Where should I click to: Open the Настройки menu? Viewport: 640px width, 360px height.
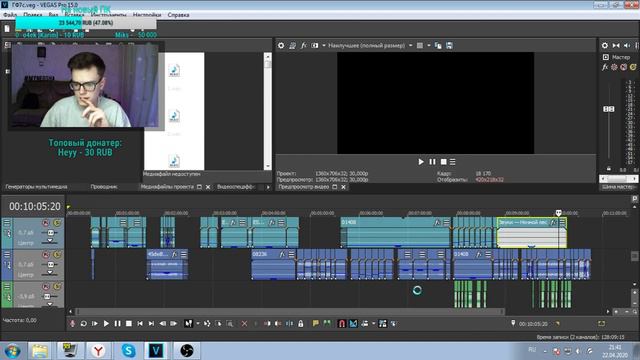147,15
